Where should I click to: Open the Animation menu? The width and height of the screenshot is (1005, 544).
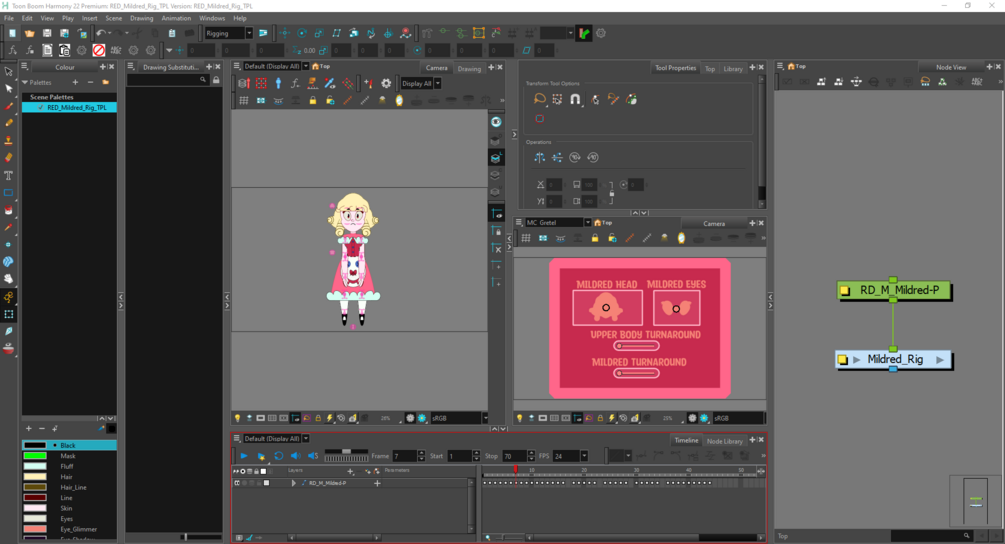[x=176, y=18]
